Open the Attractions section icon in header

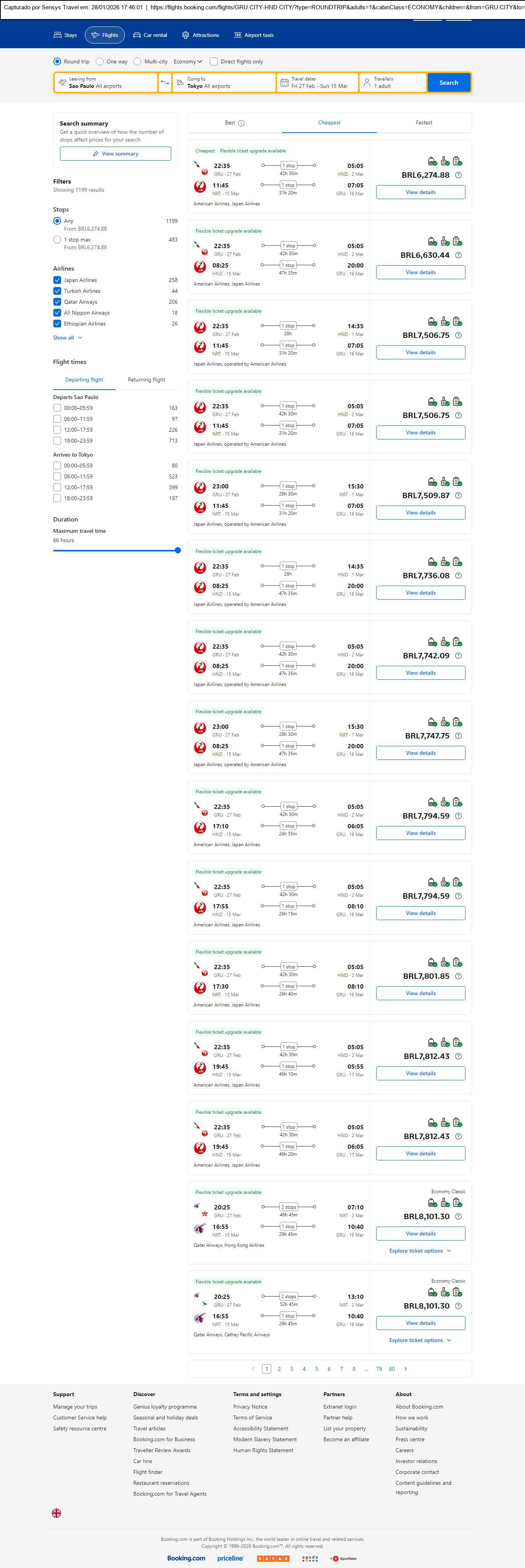[x=186, y=35]
